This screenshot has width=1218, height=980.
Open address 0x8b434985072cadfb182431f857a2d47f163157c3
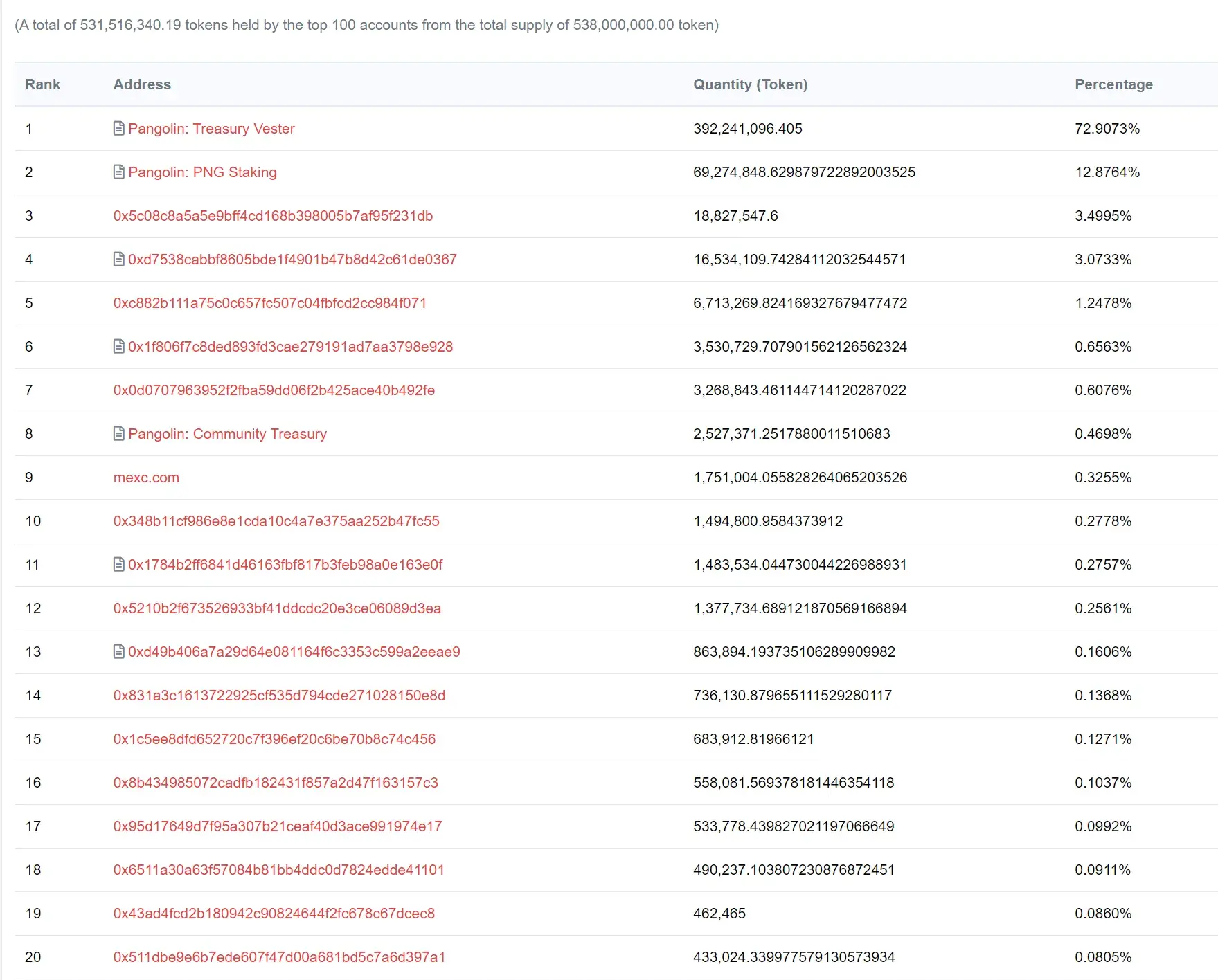[276, 783]
